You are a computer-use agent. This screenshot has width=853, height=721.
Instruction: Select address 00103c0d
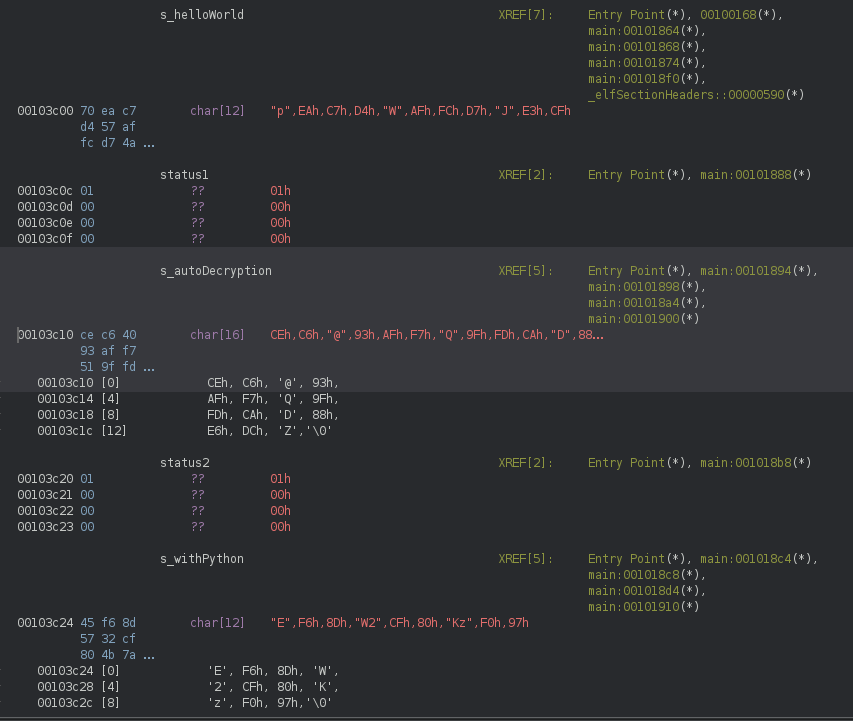pos(45,207)
